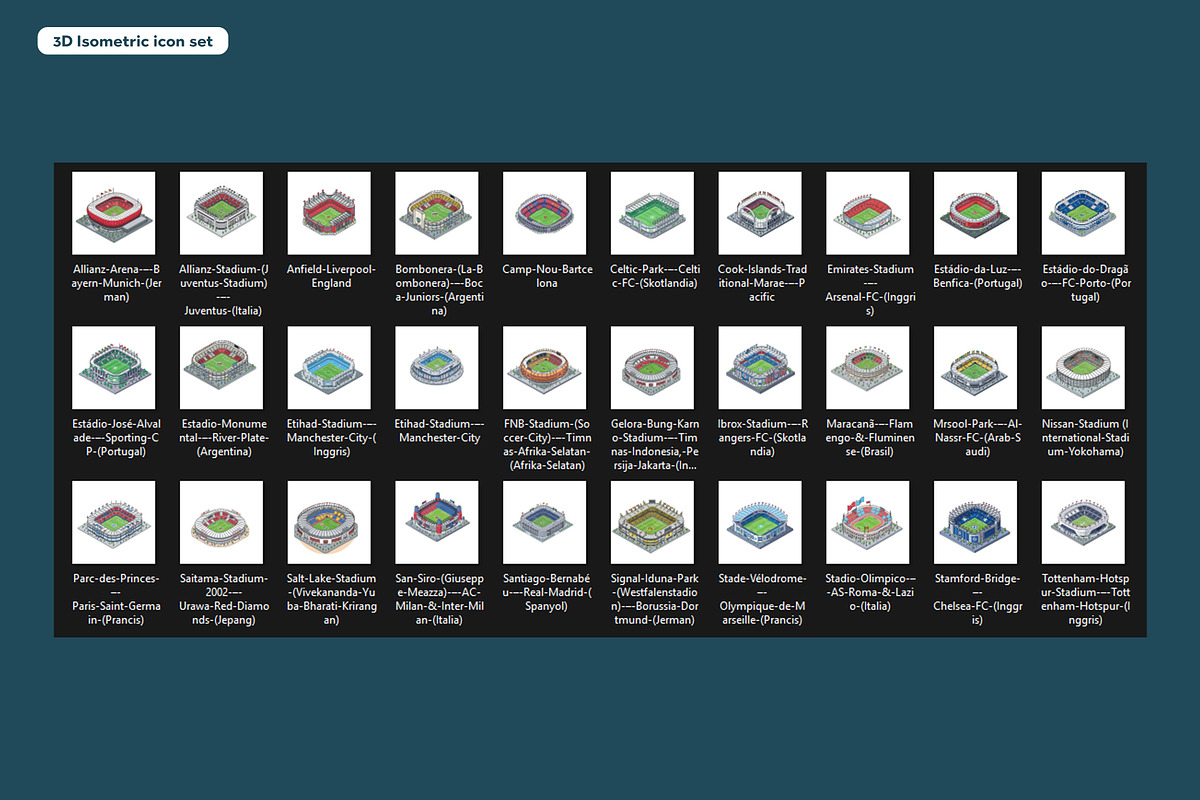Click the Mrsool Park Al-Nassr icon

(976, 368)
